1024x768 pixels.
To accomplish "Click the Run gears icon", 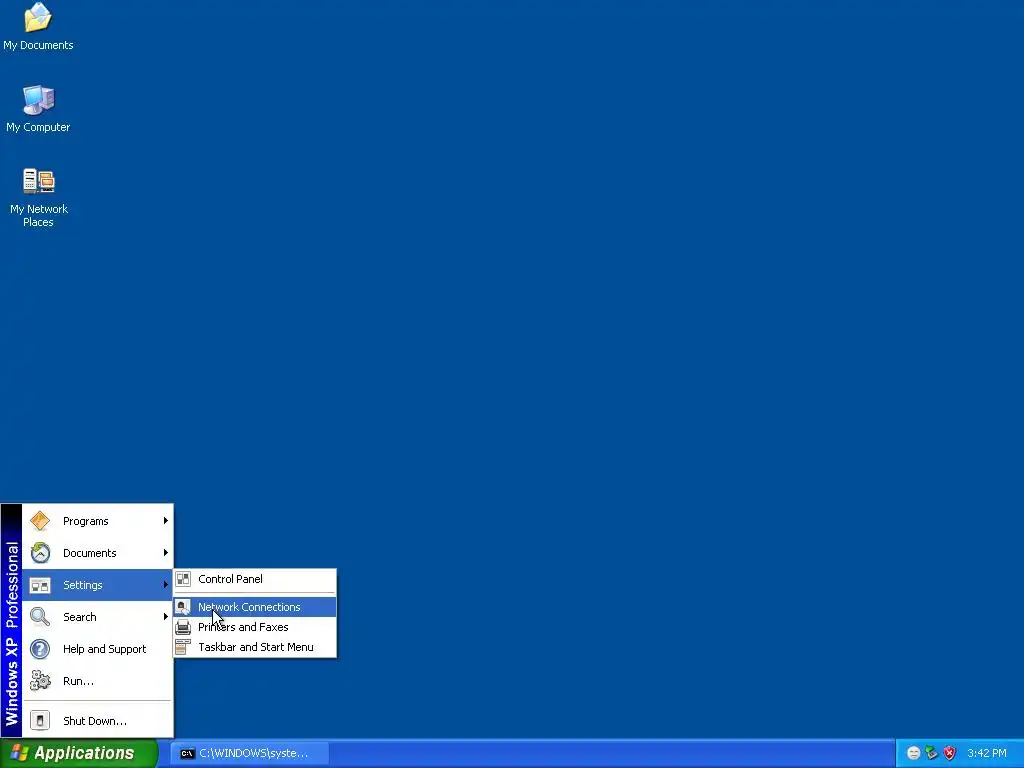I will [x=40, y=680].
